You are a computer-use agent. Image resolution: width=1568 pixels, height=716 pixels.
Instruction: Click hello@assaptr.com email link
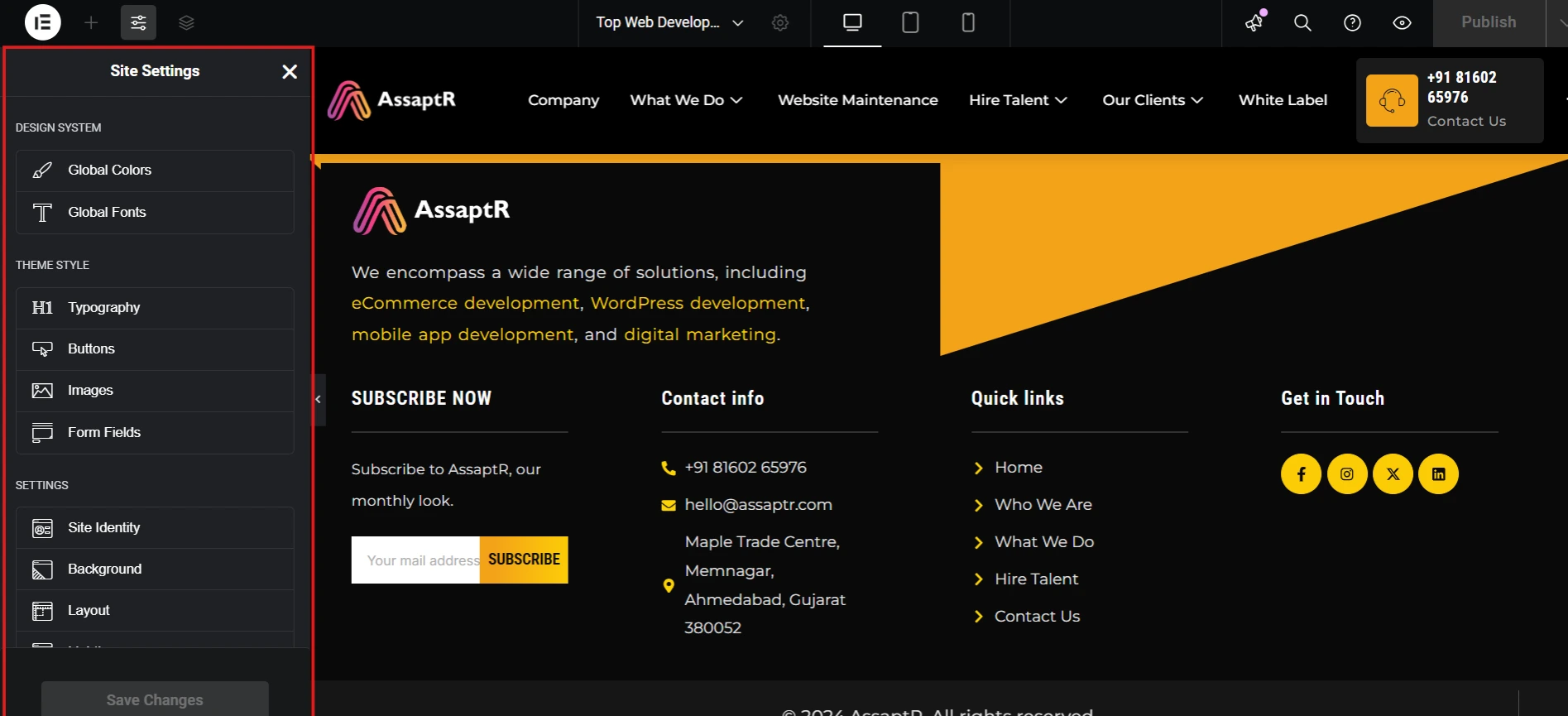759,505
